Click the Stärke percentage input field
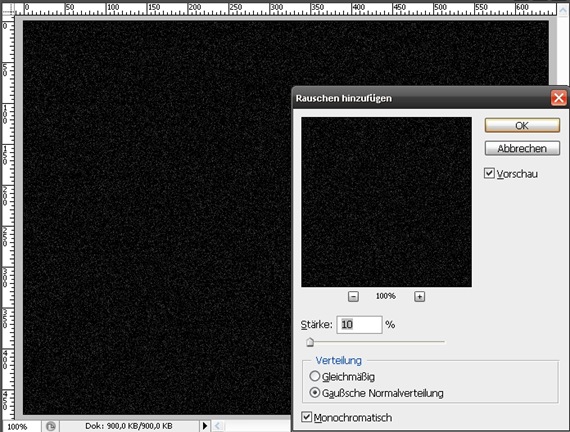Screen dimensions: 570x432 pyautogui.click(x=359, y=324)
